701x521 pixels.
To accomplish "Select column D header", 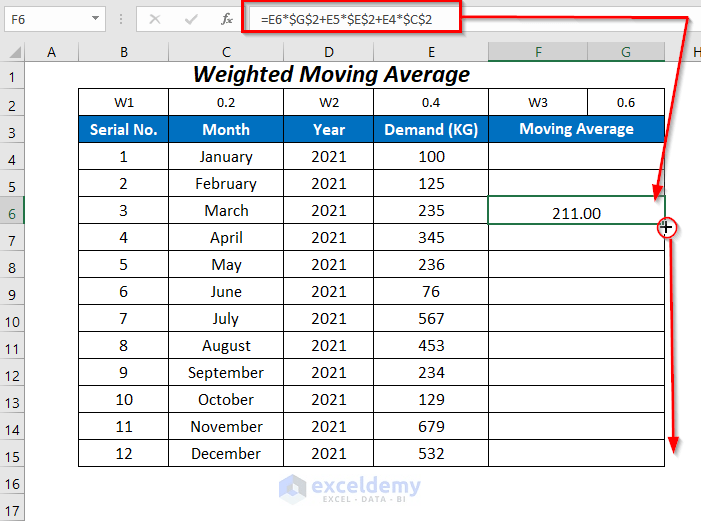I will point(329,52).
